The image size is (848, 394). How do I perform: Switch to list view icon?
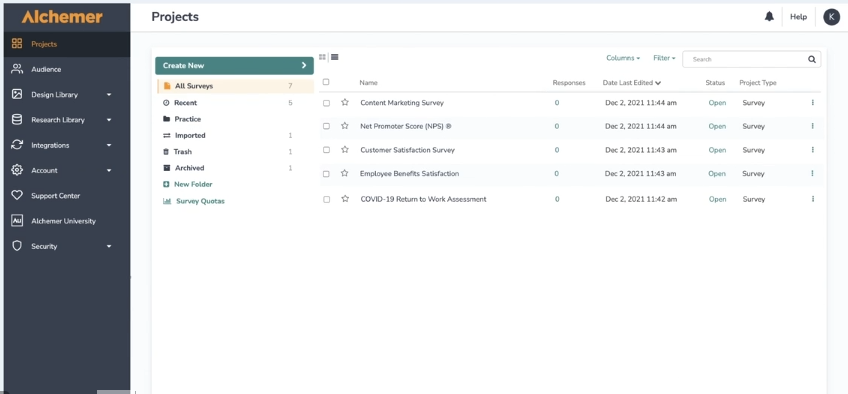pos(335,57)
